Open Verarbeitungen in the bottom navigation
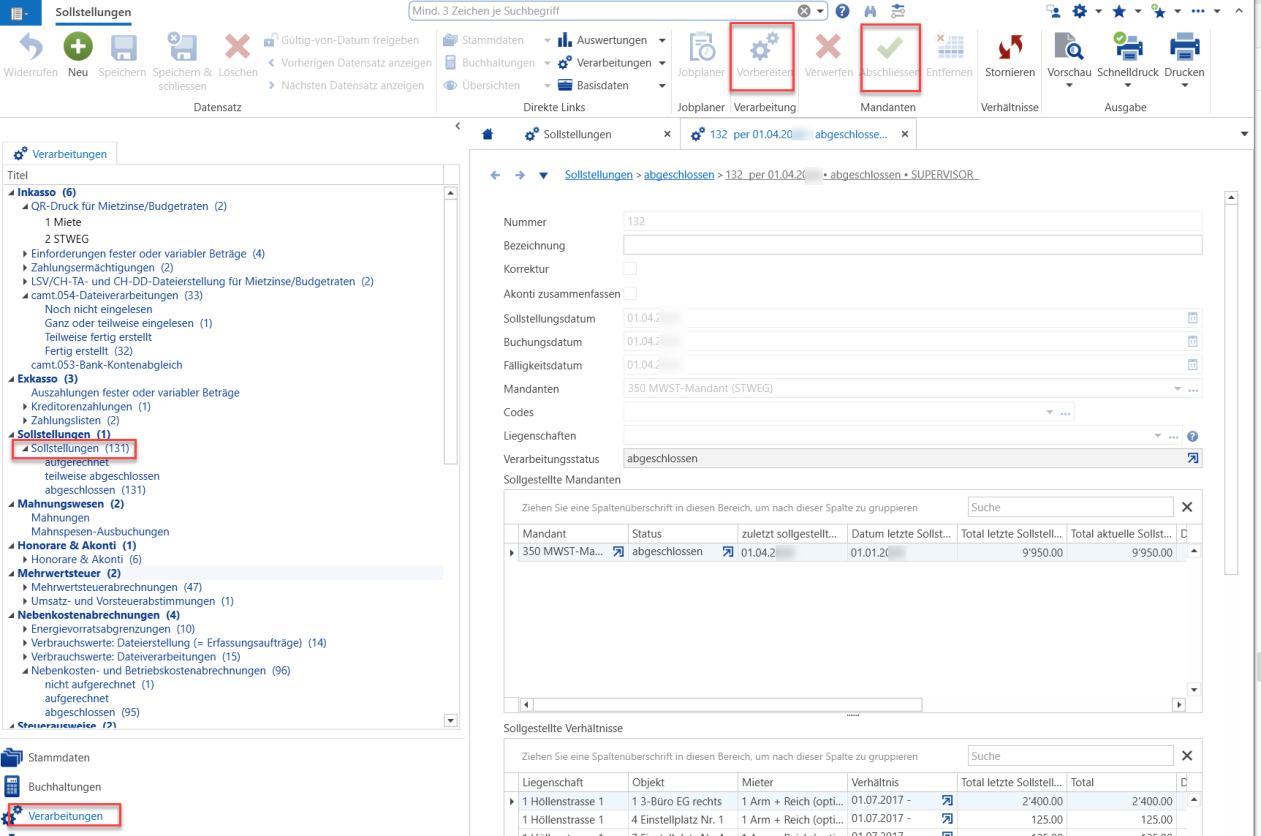 click(x=65, y=816)
